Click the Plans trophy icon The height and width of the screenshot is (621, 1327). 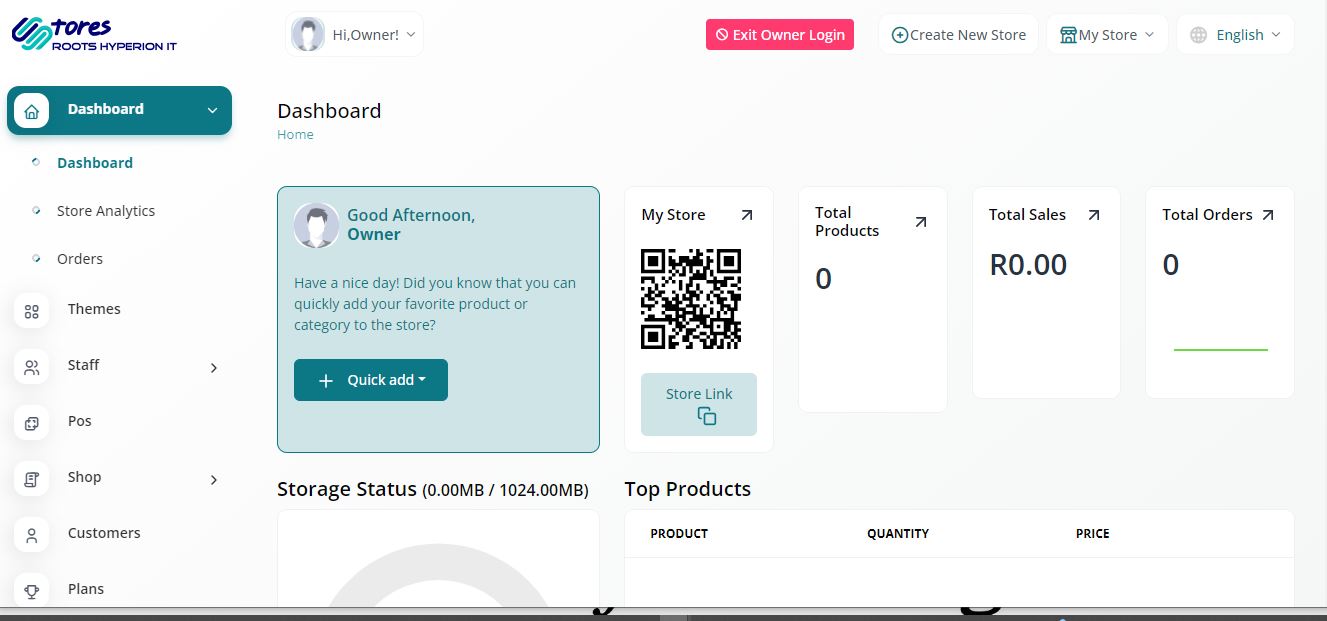31,591
